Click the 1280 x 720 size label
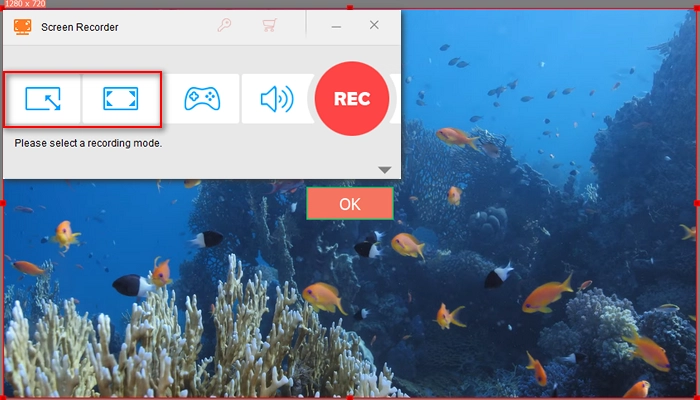This screenshot has height=400, width=700. (x=24, y=4)
